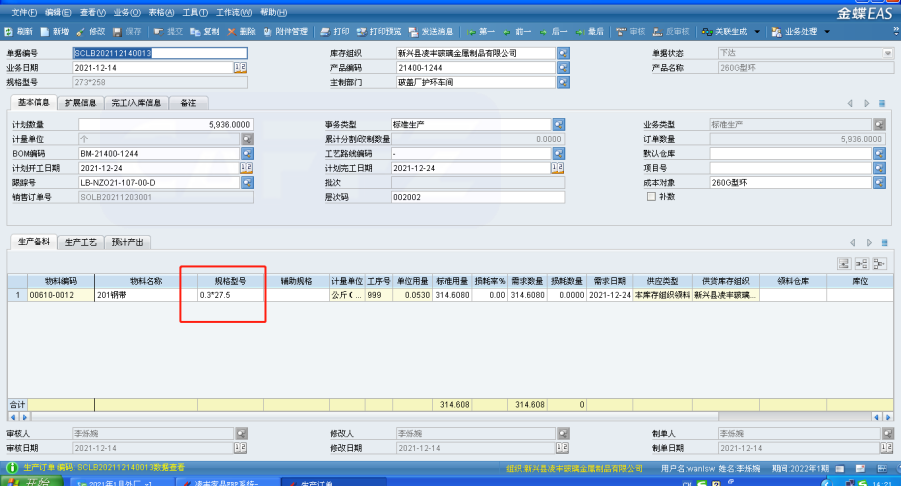This screenshot has width=902, height=486.
Task: Switch to the 生产工艺 tab
Action: 80,242
